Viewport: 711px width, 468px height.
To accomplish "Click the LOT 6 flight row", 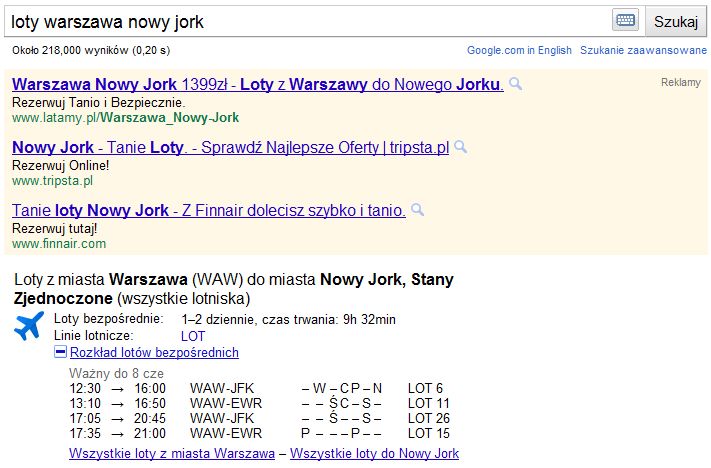I will tap(255, 388).
